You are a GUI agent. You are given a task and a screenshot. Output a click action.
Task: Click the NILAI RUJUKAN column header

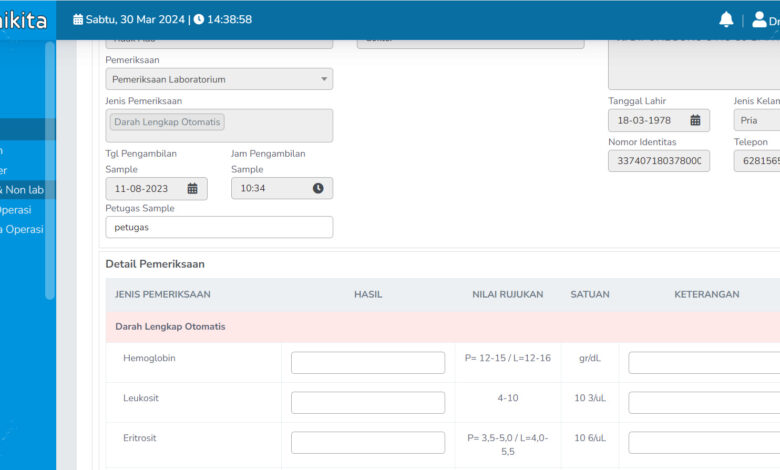click(x=508, y=294)
